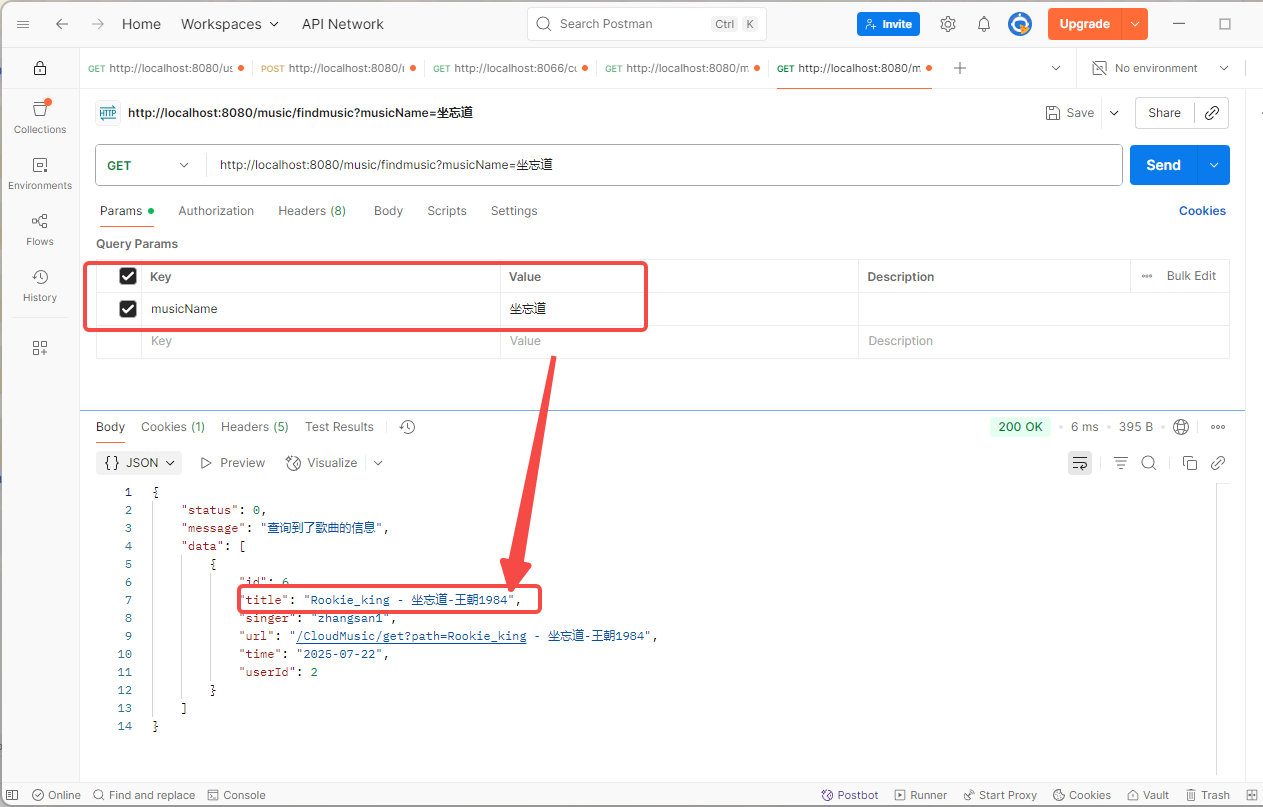Viewport: 1263px width, 807px height.
Task: Click the Share button
Action: 1164,113
